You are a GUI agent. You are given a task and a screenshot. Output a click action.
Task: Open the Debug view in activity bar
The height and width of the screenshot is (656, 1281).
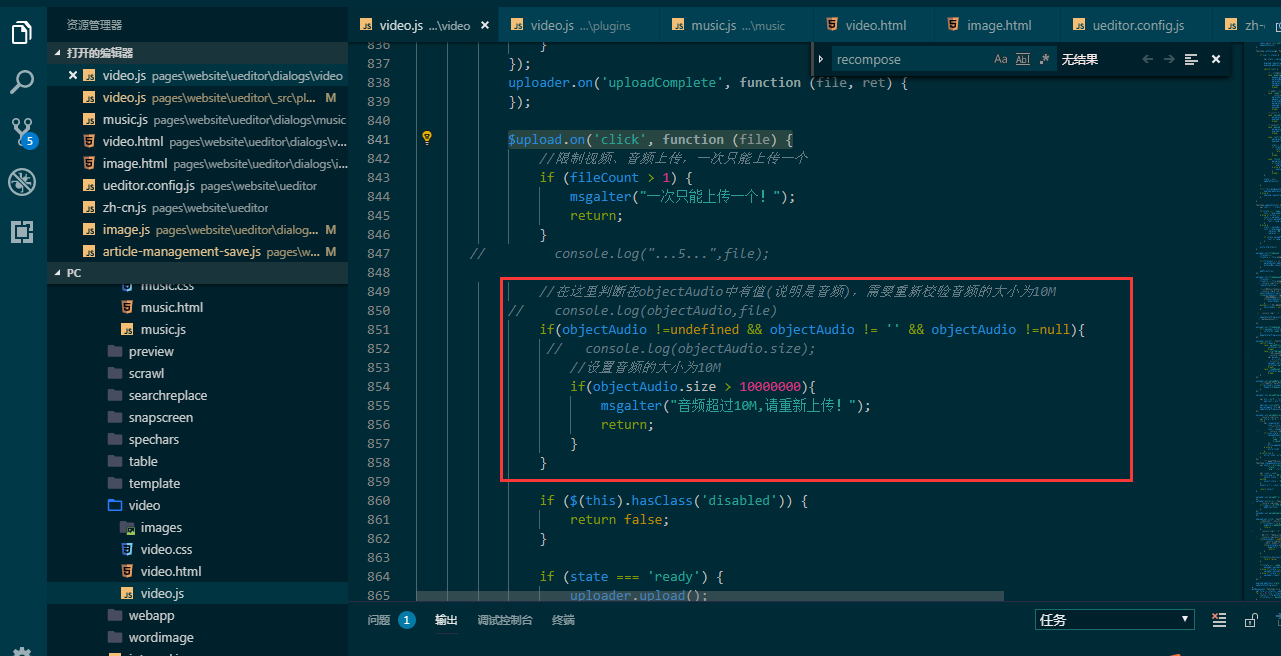tap(22, 182)
